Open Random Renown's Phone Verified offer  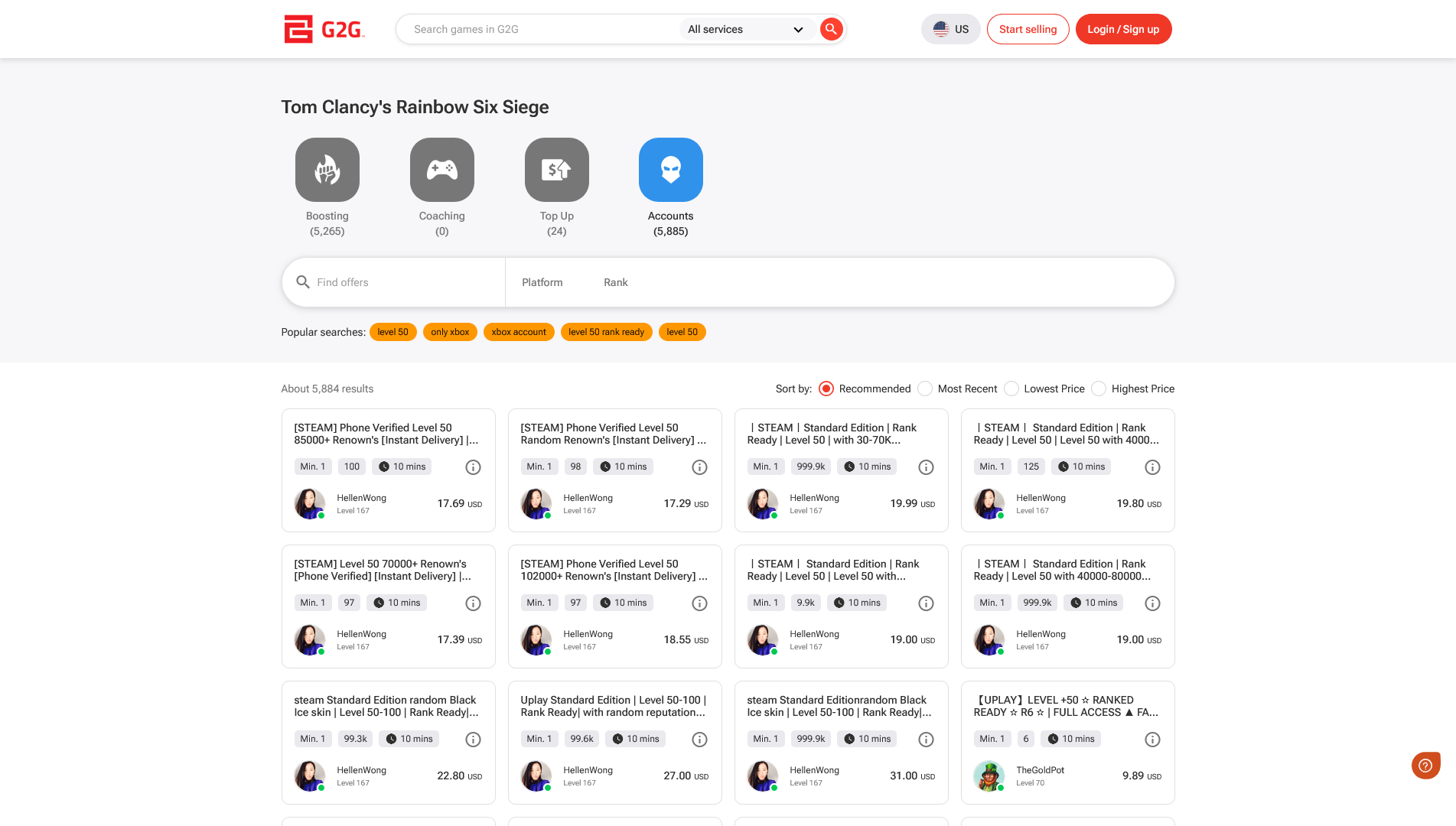point(614,434)
